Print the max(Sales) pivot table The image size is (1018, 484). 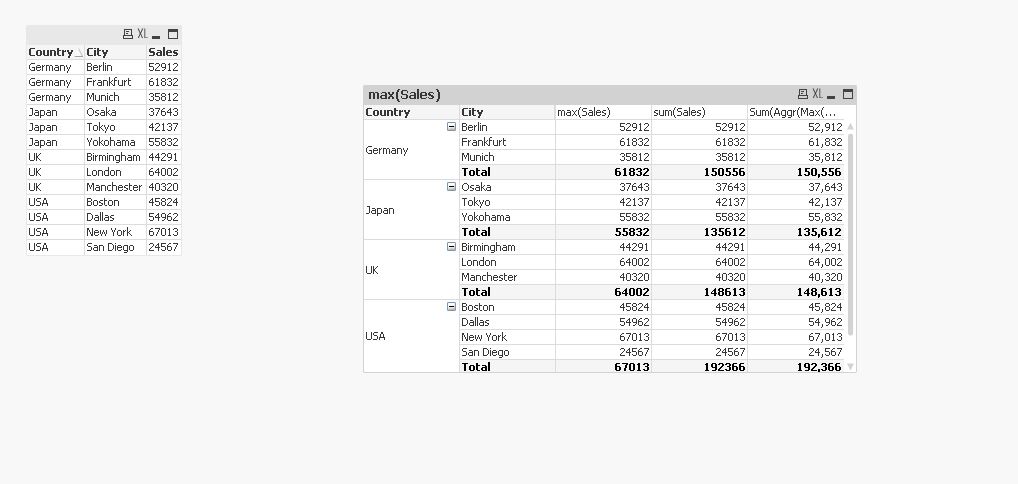pos(803,94)
